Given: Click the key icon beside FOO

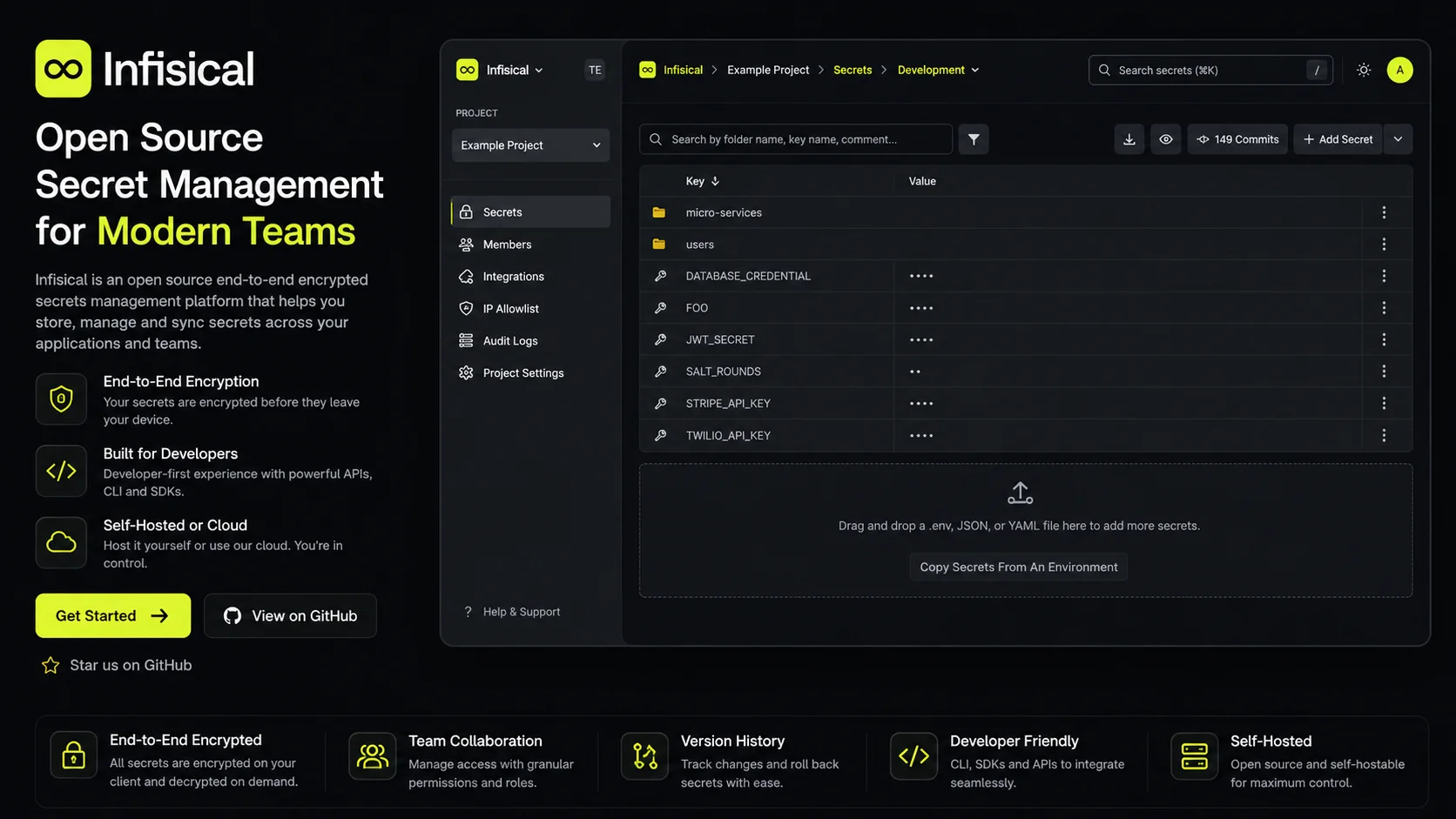Looking at the screenshot, I should coord(660,308).
